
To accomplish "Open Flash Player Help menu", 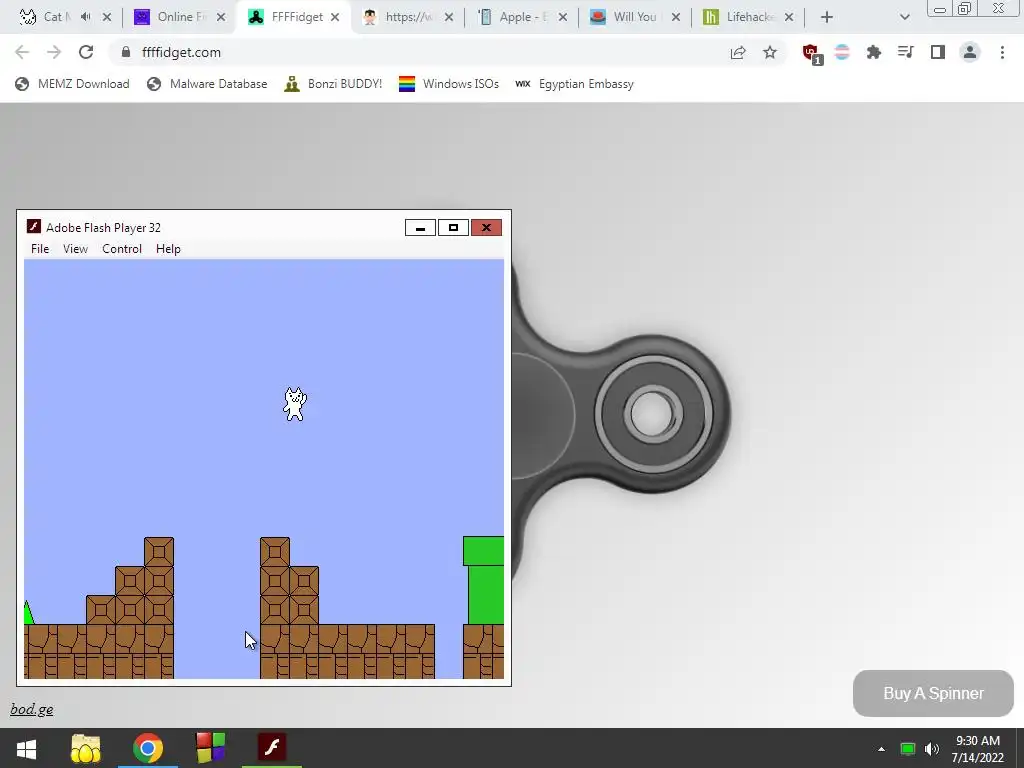I will [x=168, y=249].
